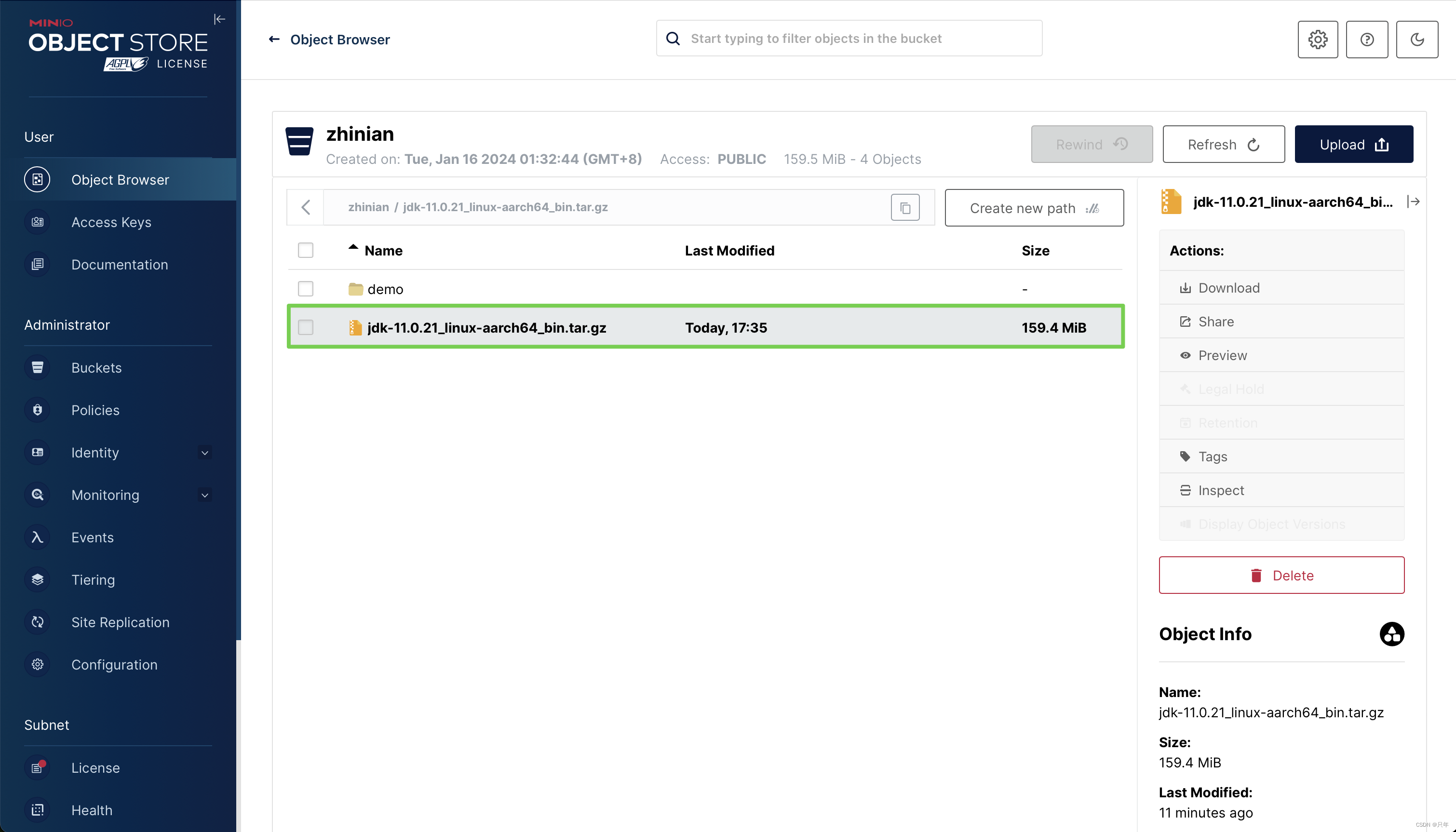The width and height of the screenshot is (1456, 832).
Task: Click the Refresh button
Action: [1224, 144]
